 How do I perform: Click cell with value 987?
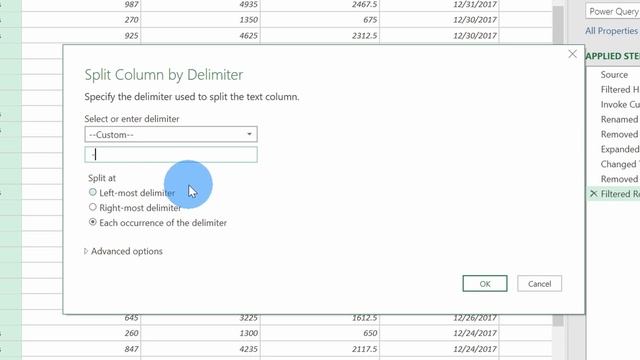tap(81, 4)
